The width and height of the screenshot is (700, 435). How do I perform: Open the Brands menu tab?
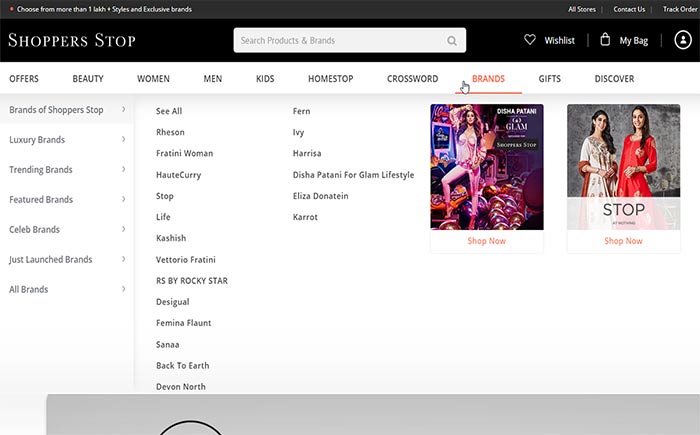click(x=488, y=79)
